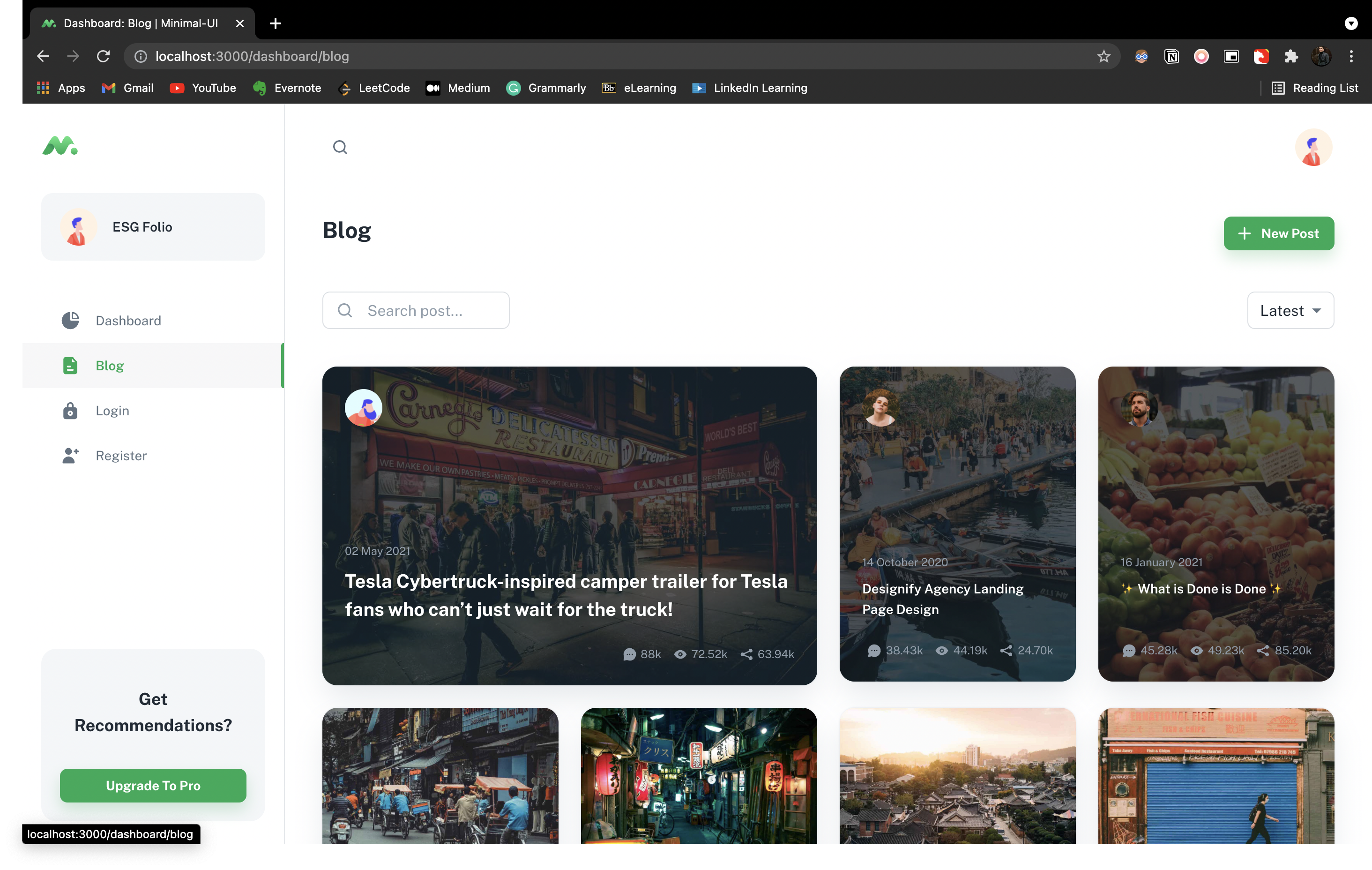This screenshot has height=870, width=1372.
Task: Click comments icon on What is Done post
Action: (x=1129, y=651)
